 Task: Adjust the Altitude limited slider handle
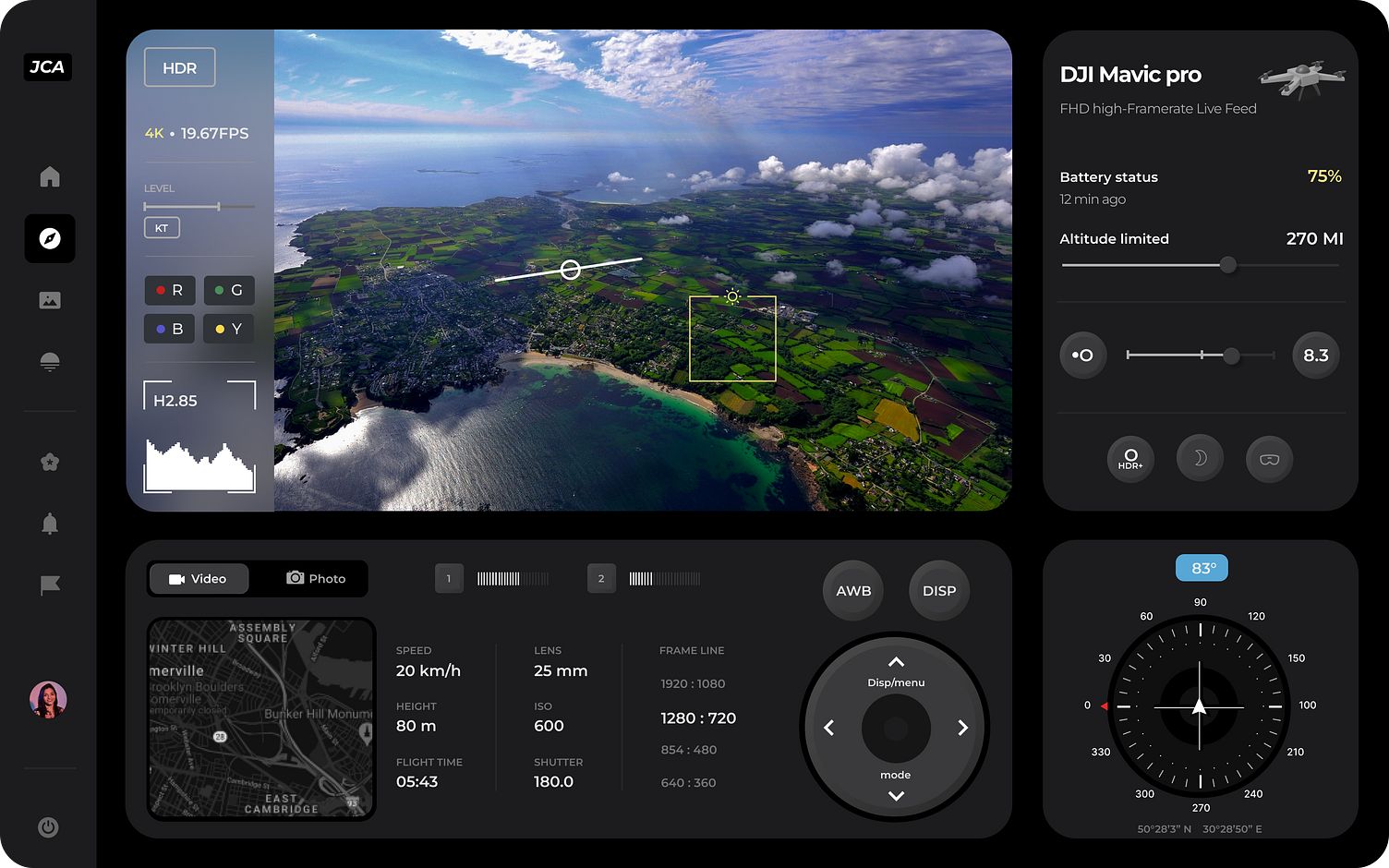[x=1228, y=264]
